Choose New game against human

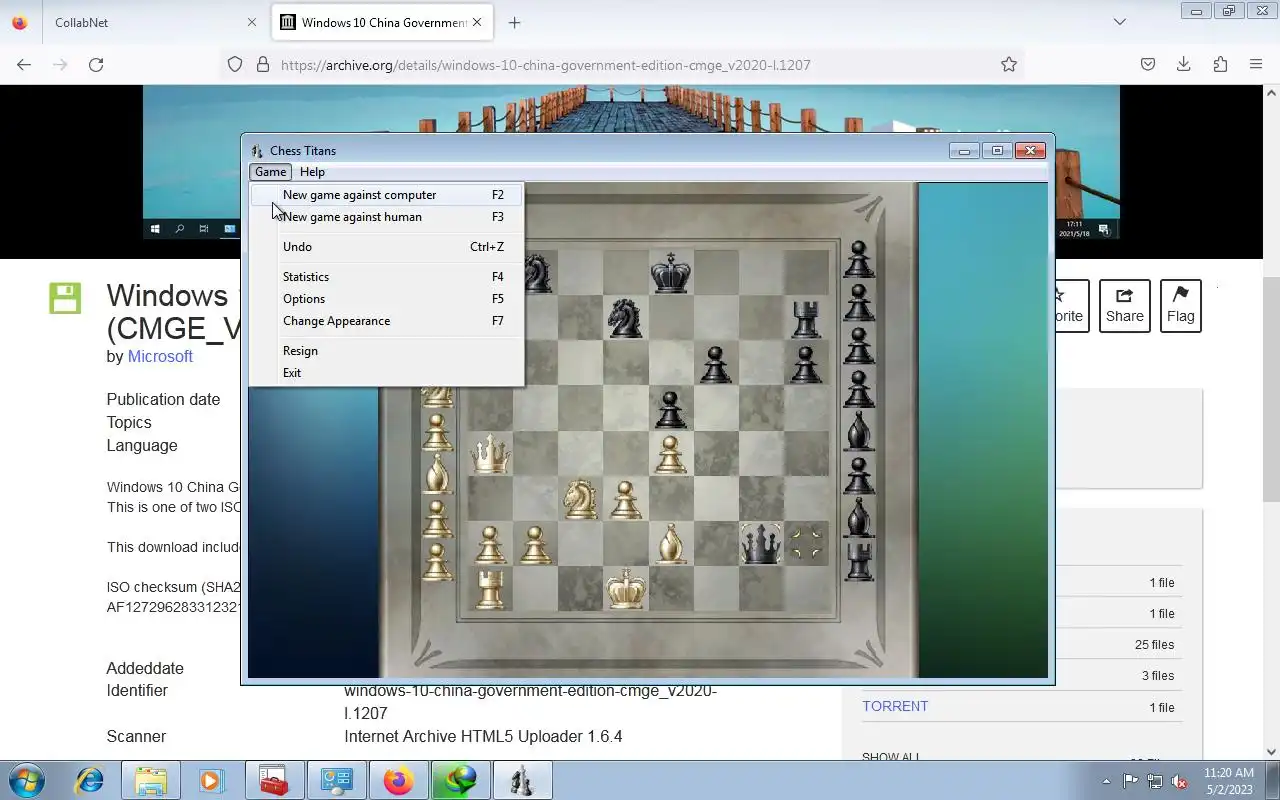tap(386, 217)
